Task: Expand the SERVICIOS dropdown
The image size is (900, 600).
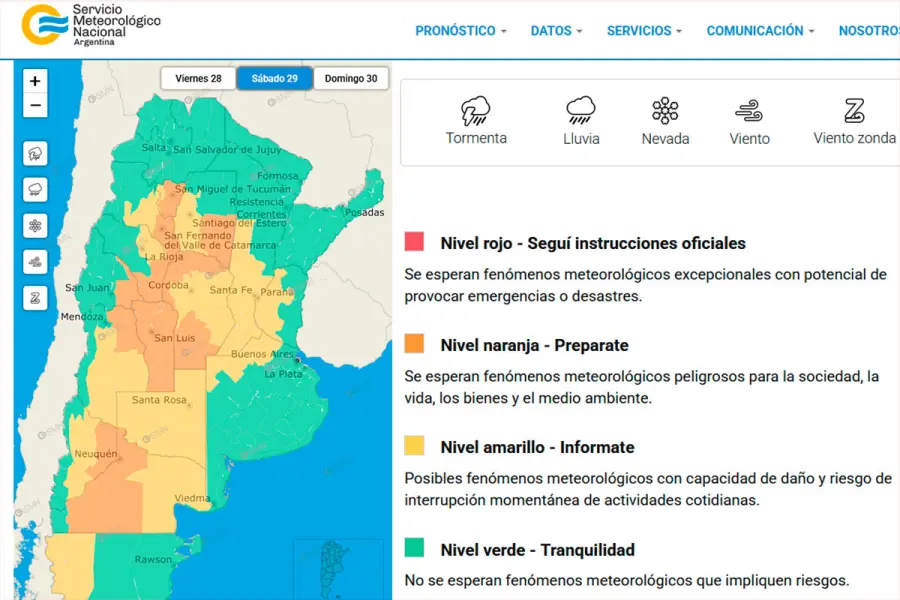Action: (x=644, y=31)
